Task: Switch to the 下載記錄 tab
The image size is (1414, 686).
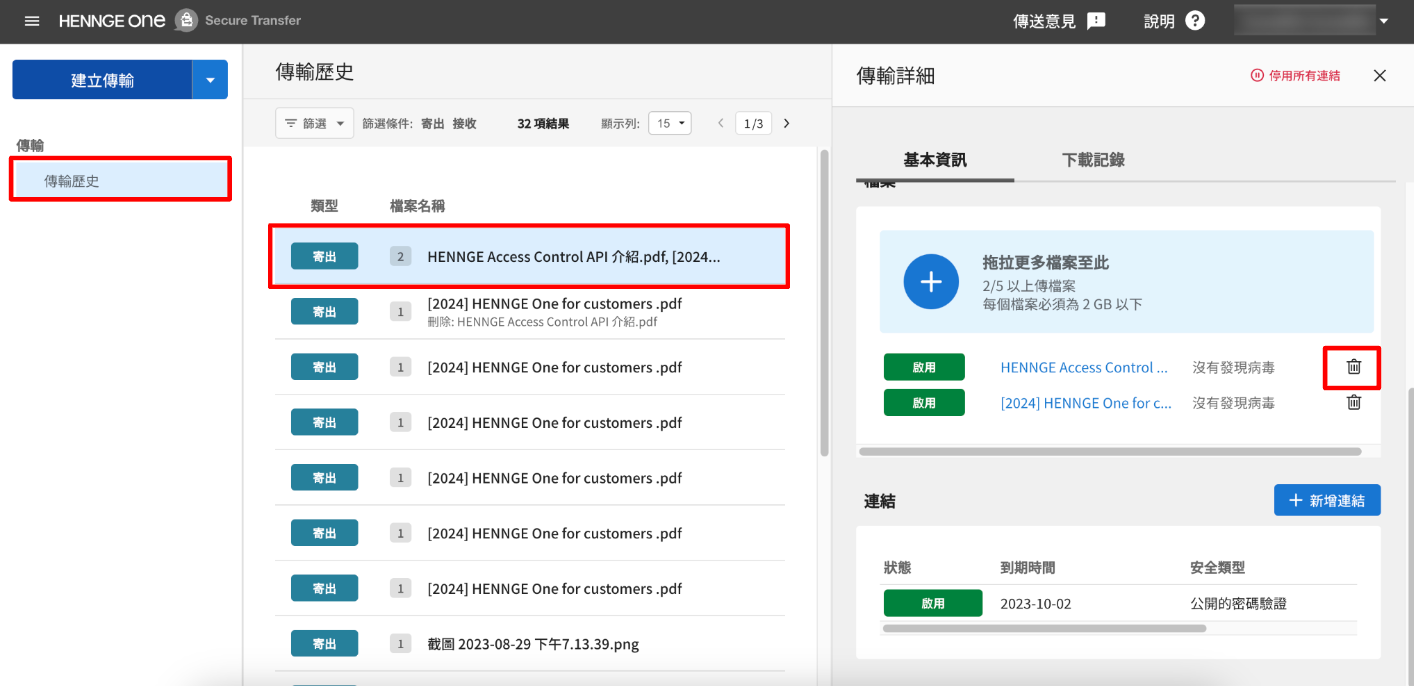Action: tap(1093, 160)
